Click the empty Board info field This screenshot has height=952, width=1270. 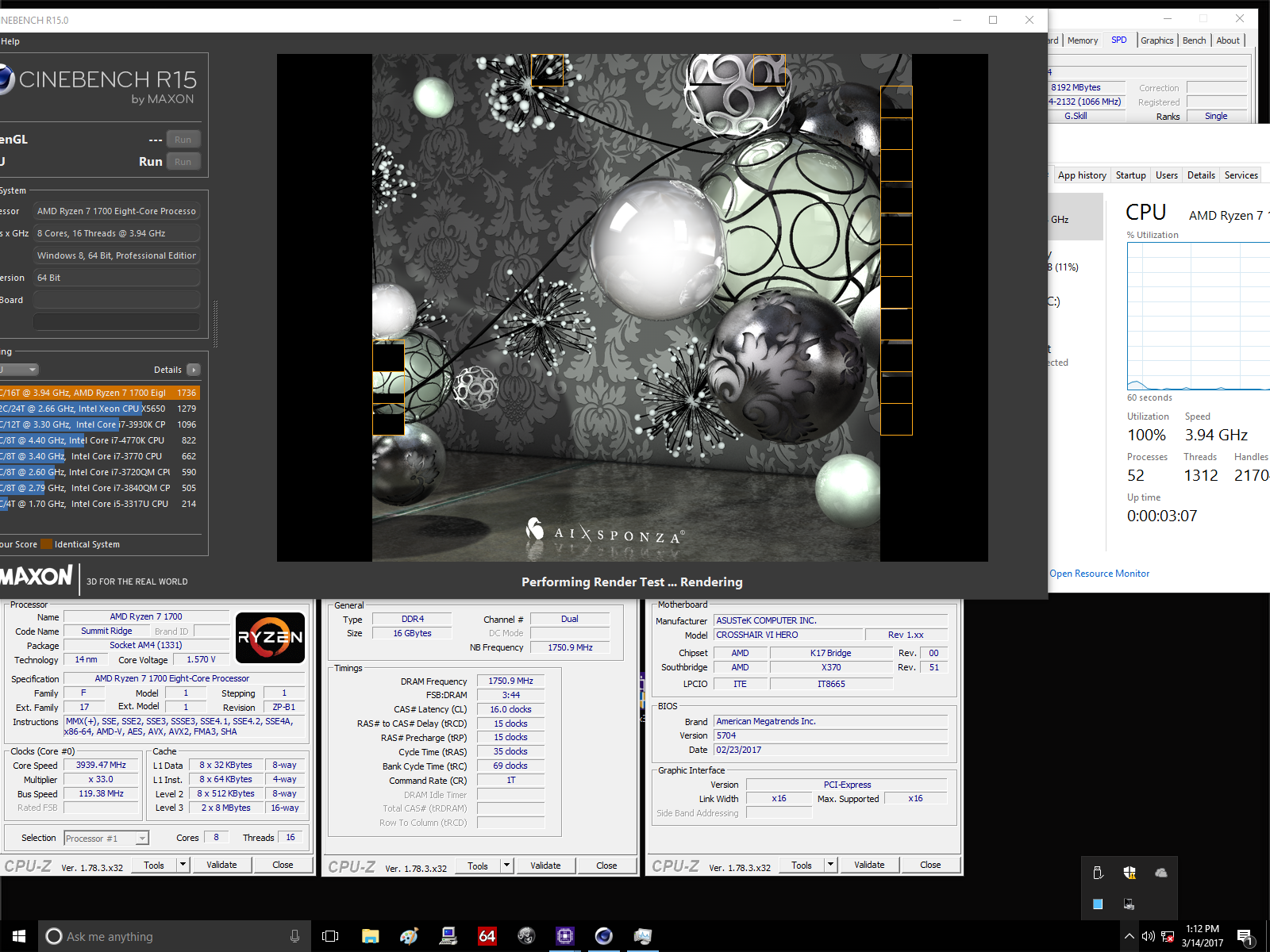[x=117, y=300]
